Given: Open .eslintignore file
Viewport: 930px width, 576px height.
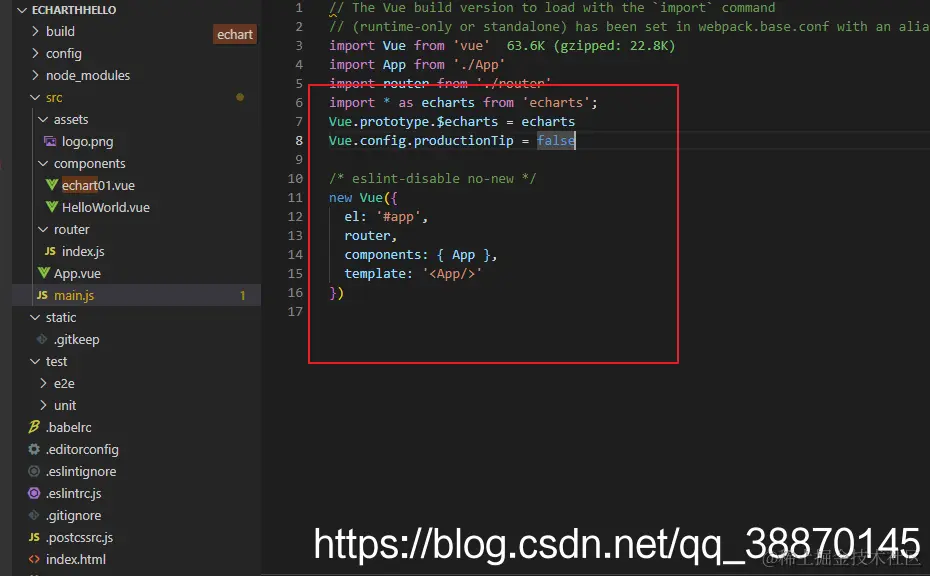Looking at the screenshot, I should (x=81, y=471).
